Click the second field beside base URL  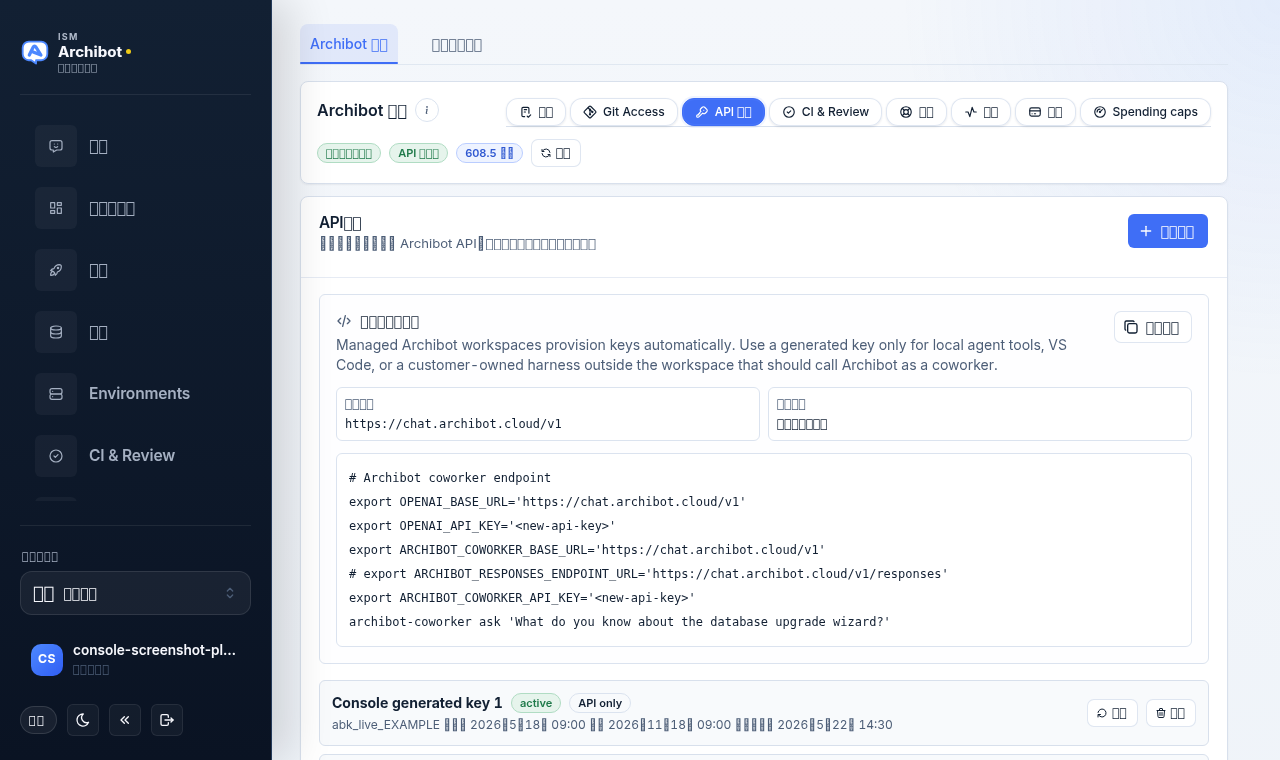[x=980, y=414]
